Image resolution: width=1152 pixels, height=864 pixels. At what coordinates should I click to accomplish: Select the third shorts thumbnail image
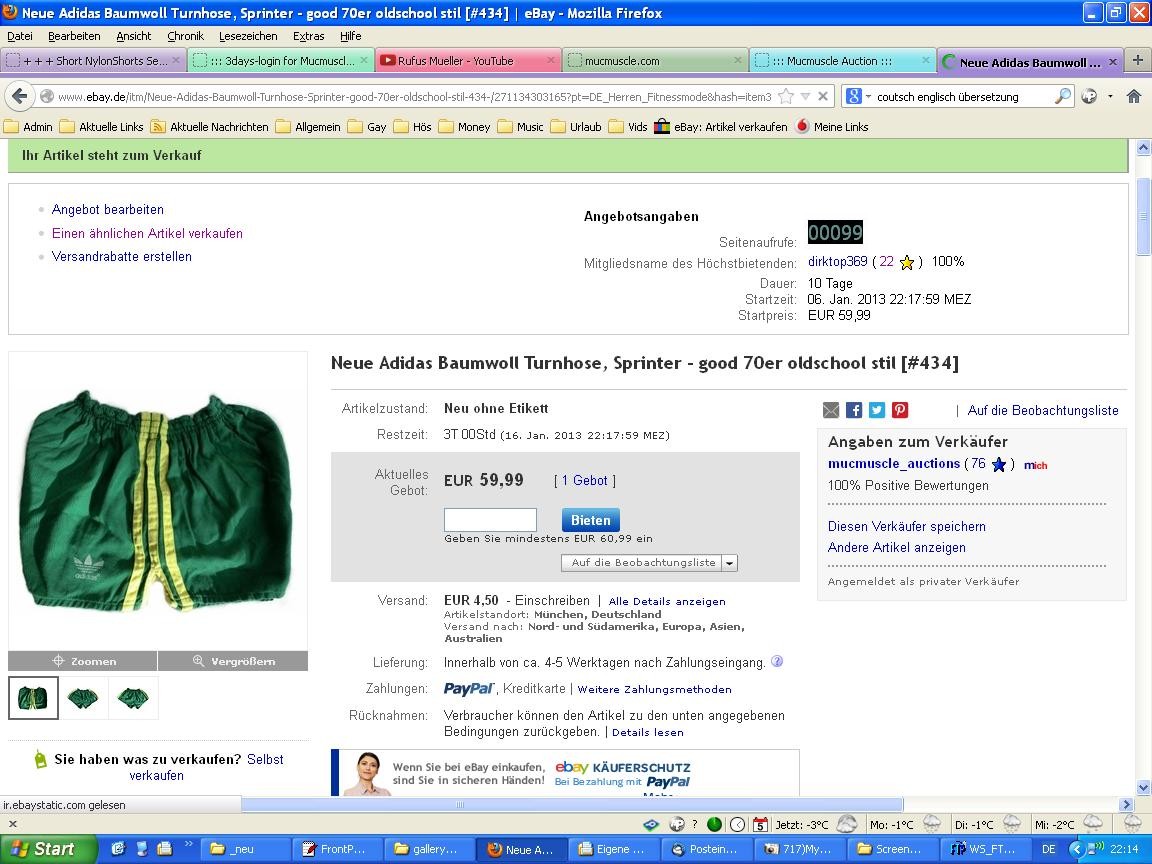[x=133, y=697]
